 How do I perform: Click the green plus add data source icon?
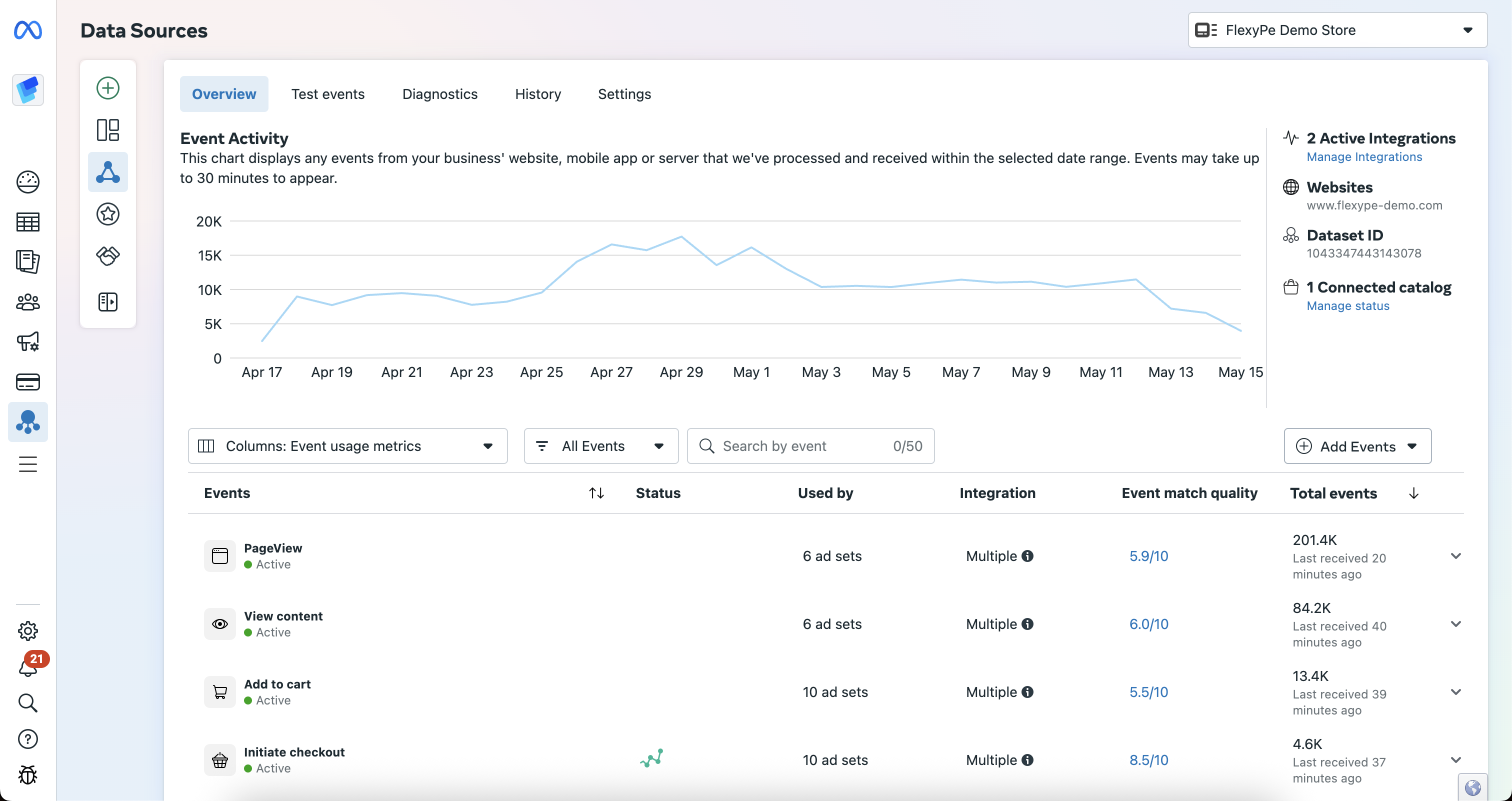[107, 88]
